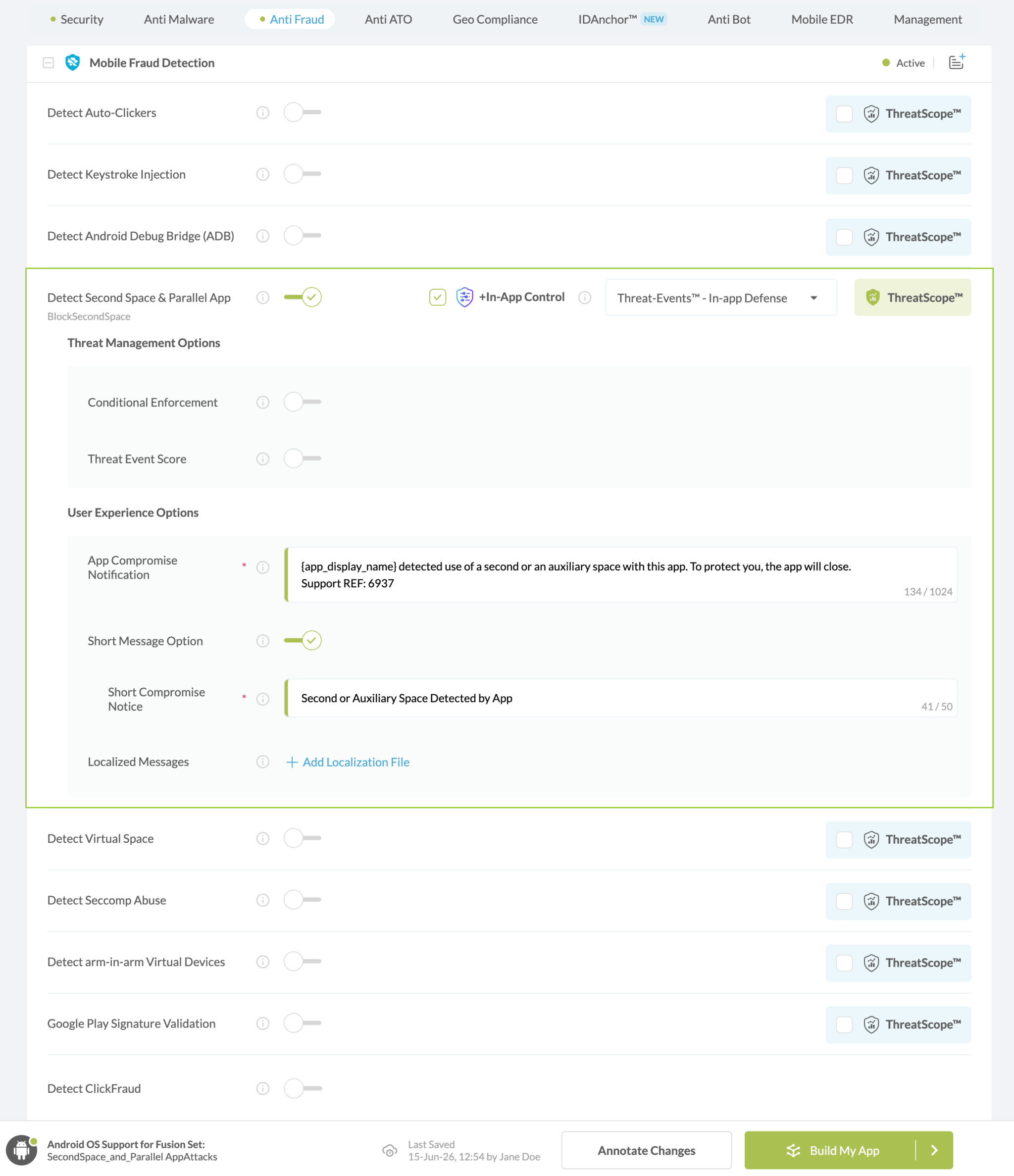
Task: Click info icon for Detect Android Debug Bridge
Action: tap(263, 236)
